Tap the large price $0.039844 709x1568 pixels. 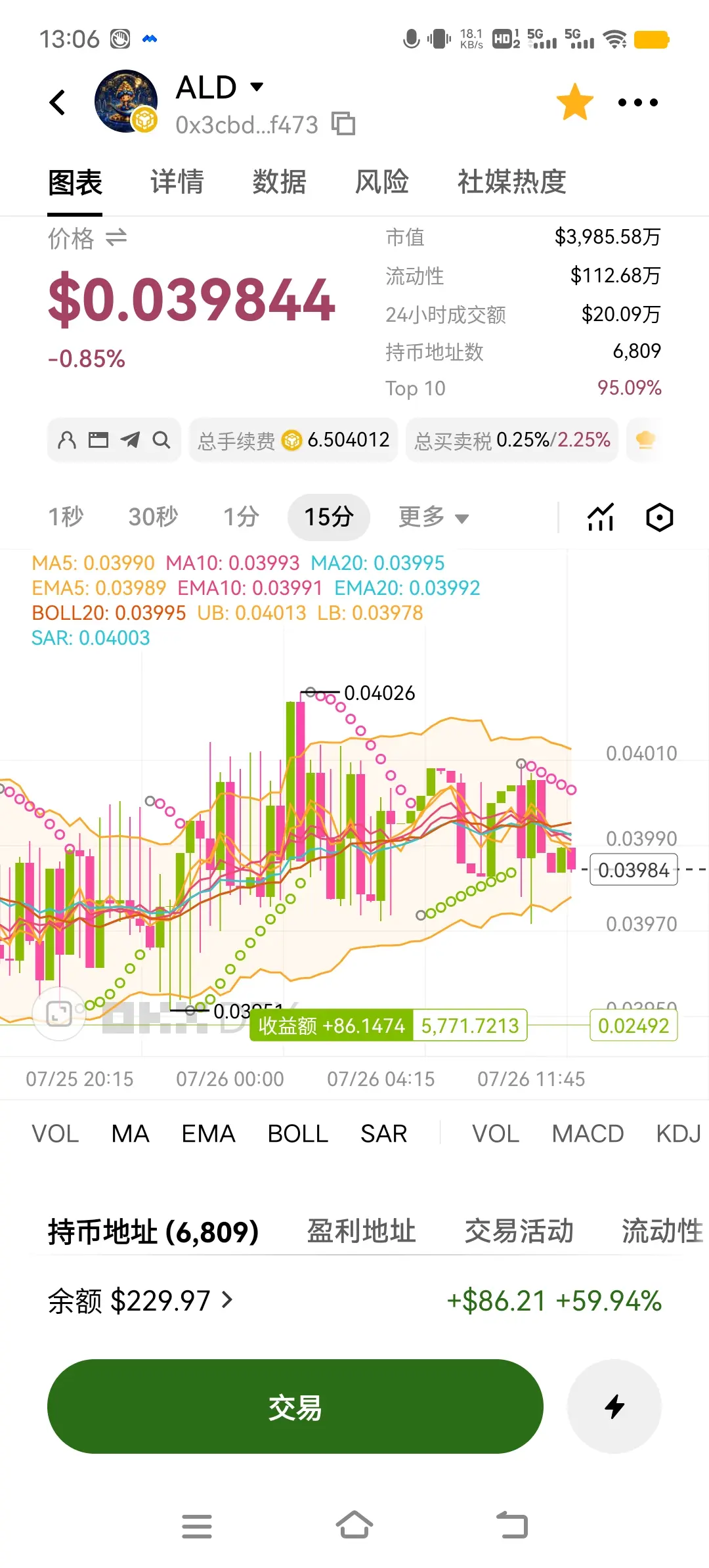(x=192, y=300)
